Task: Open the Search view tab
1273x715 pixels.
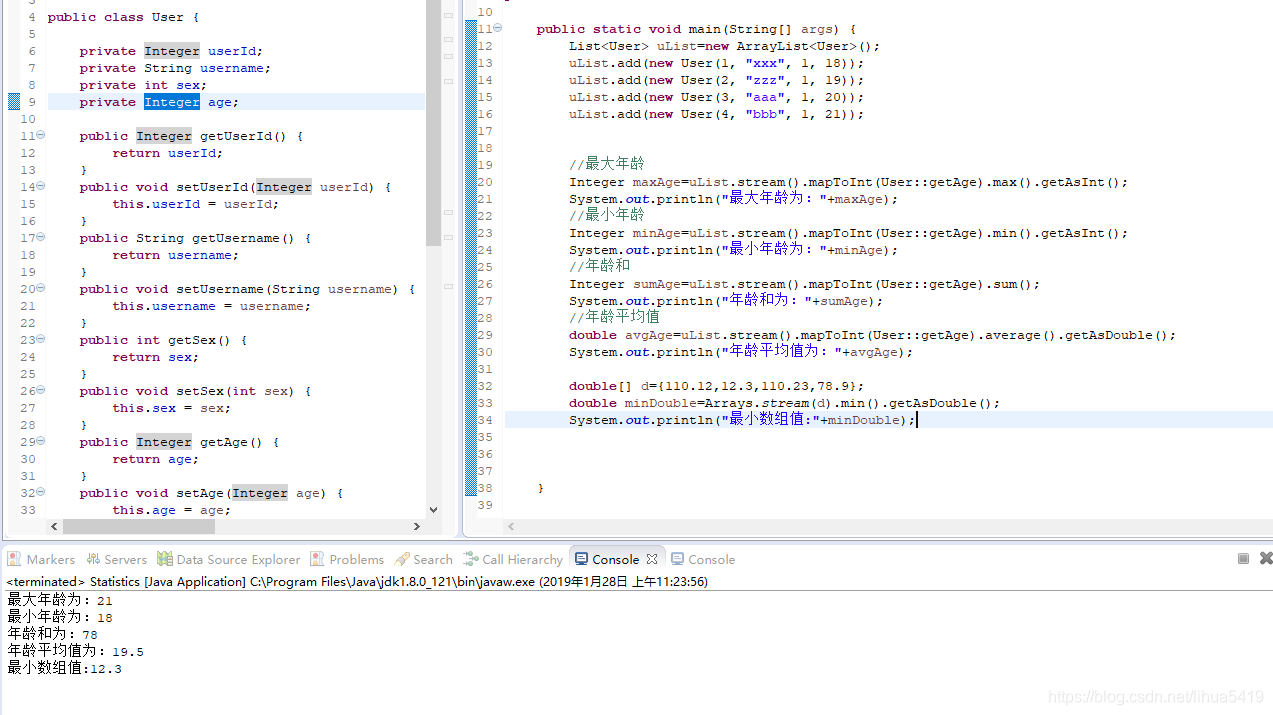Action: [423, 559]
